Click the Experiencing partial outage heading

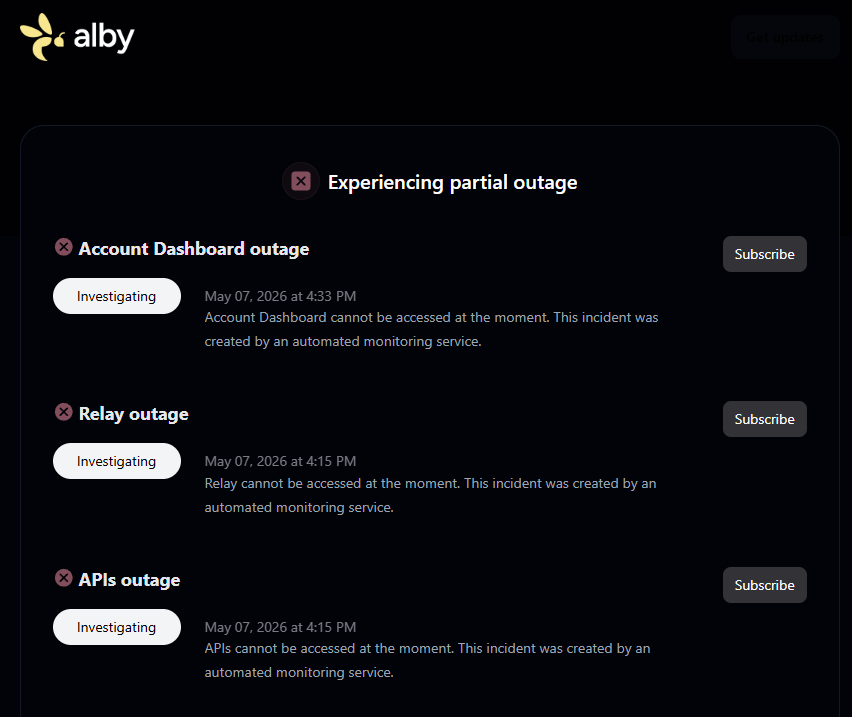point(452,183)
